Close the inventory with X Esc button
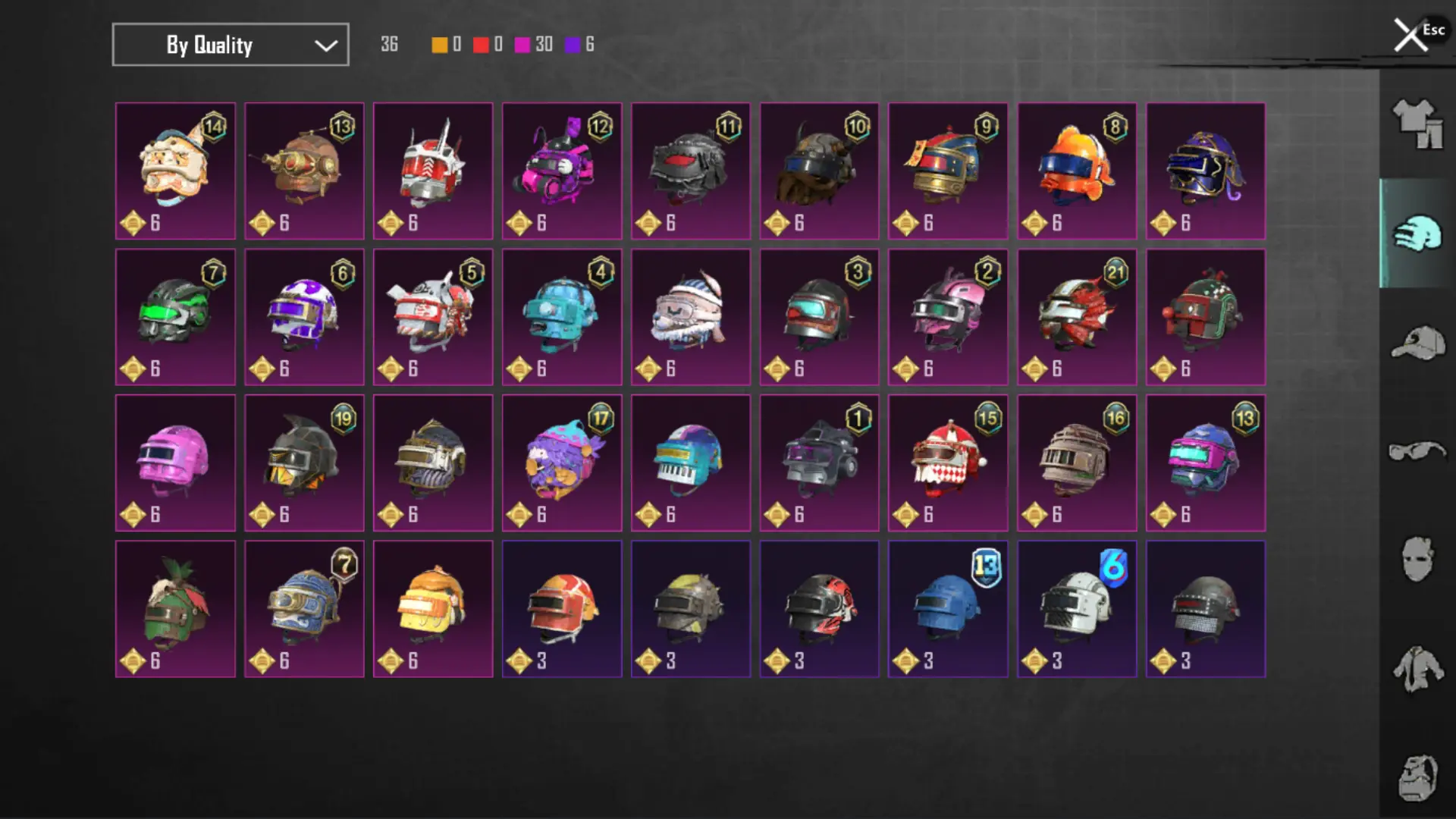Image resolution: width=1456 pixels, height=819 pixels. [x=1418, y=34]
